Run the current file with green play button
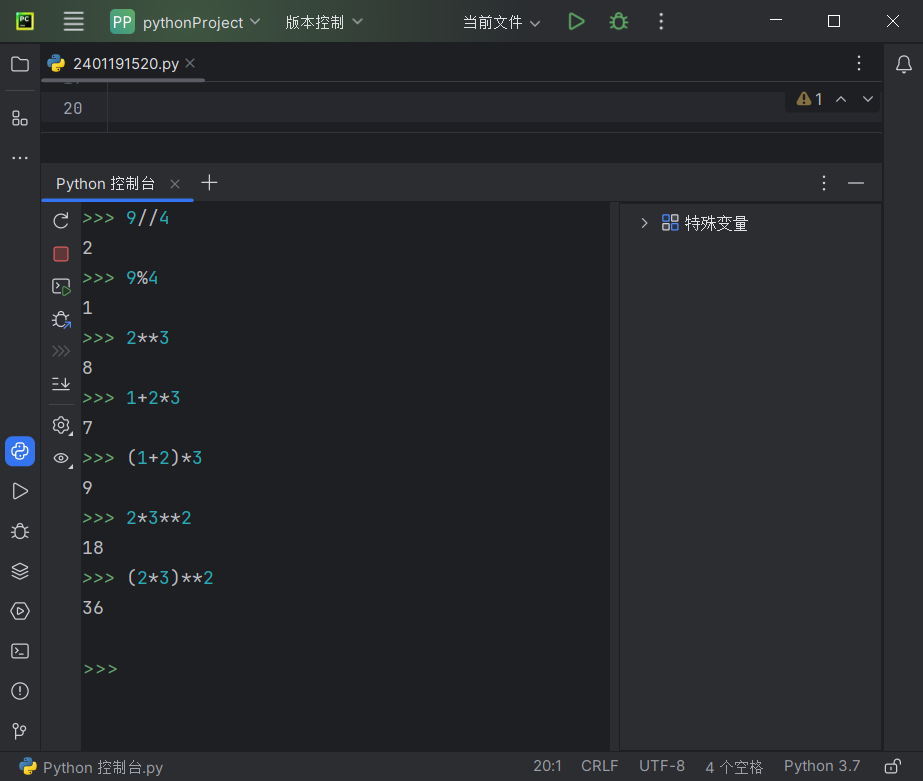This screenshot has height=781, width=923. [576, 22]
